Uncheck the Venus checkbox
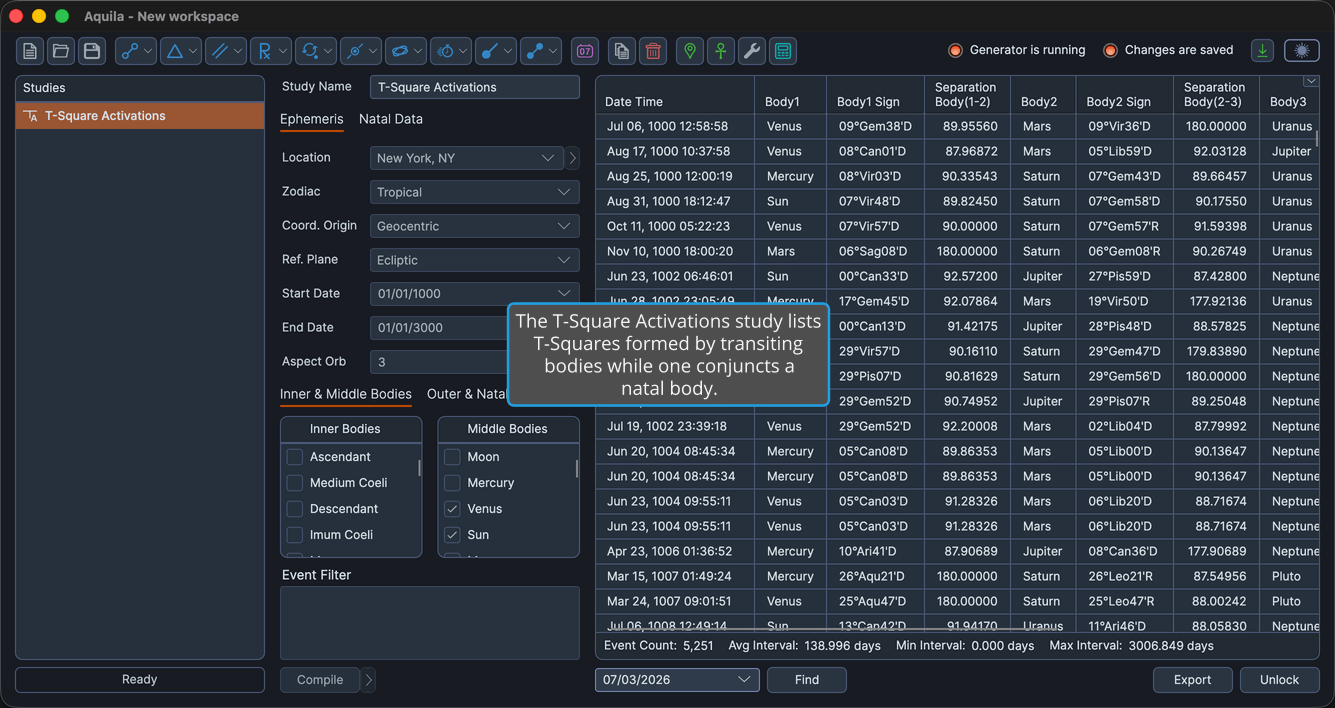The width and height of the screenshot is (1335, 708). (452, 509)
